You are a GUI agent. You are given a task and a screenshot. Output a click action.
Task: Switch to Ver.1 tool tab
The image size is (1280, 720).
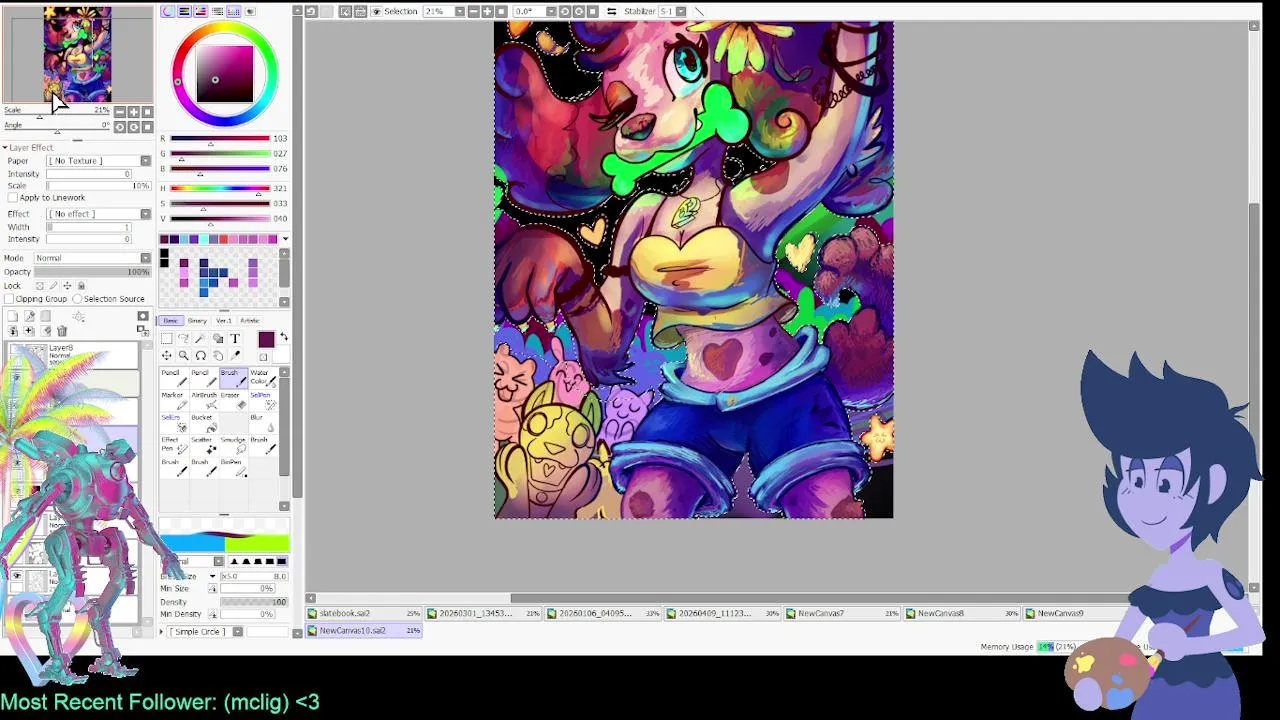pyautogui.click(x=224, y=321)
